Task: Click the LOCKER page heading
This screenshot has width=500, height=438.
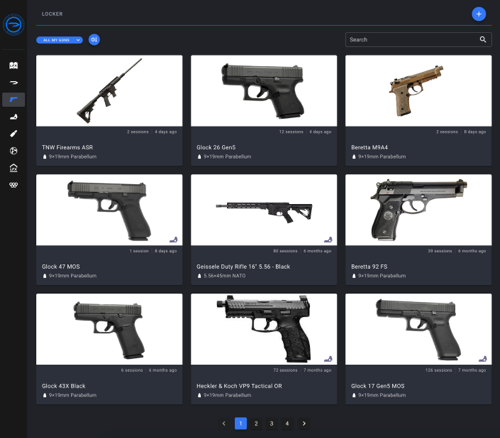Action: click(x=52, y=14)
